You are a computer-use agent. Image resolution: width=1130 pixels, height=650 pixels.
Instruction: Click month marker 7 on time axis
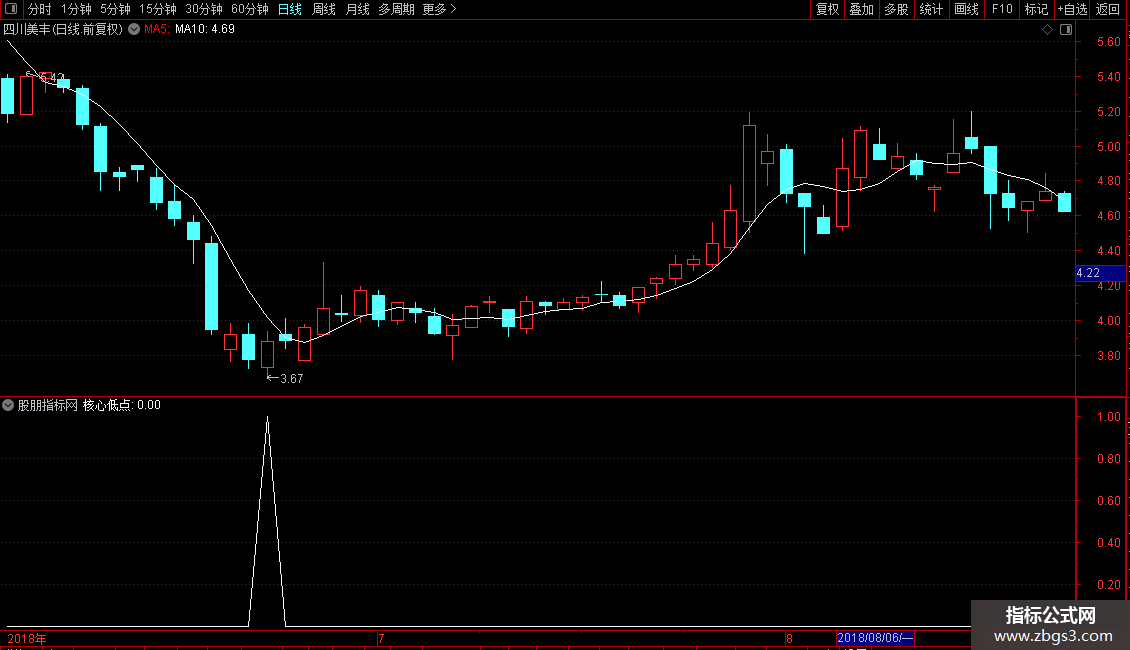(381, 638)
